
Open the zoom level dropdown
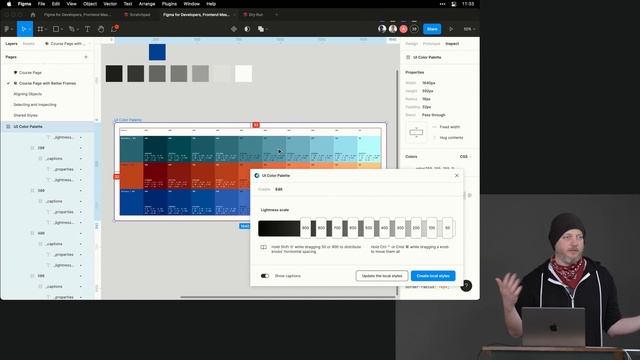click(x=469, y=29)
